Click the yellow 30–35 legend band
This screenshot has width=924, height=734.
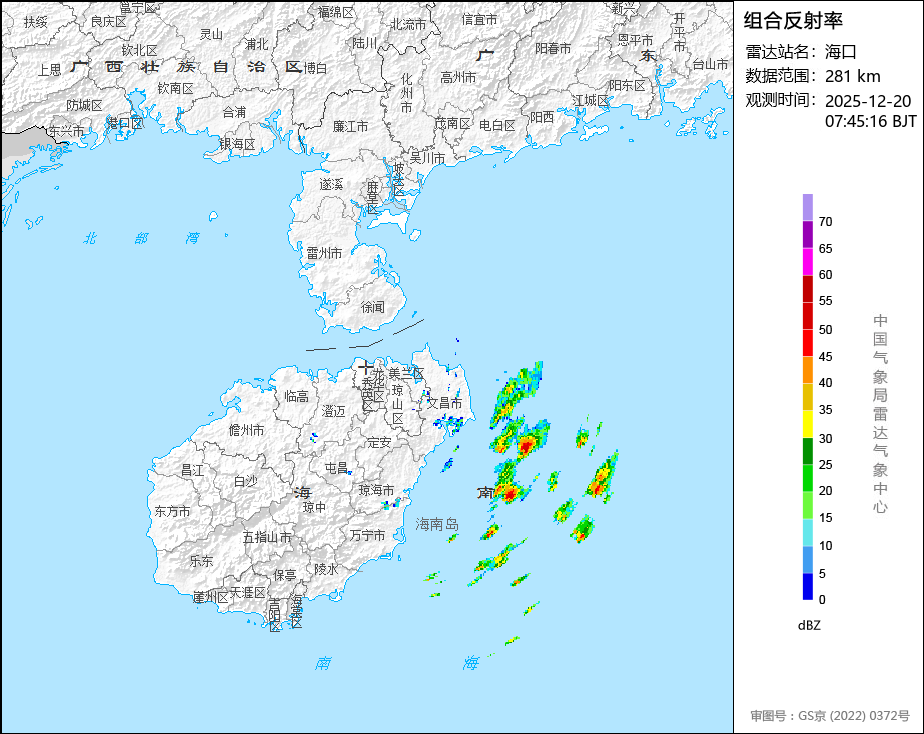(808, 424)
